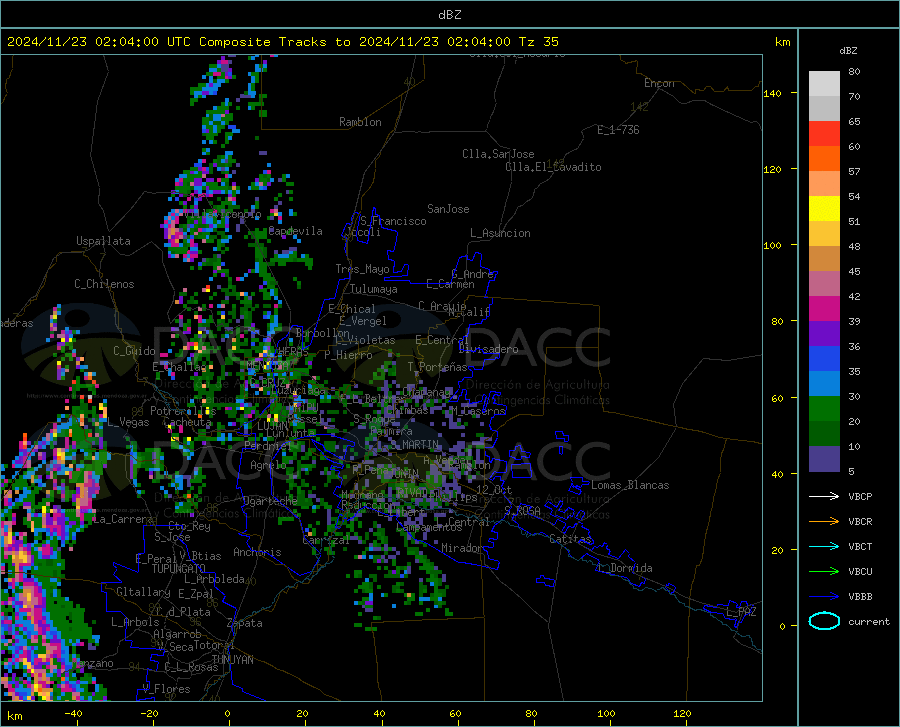Click the cyan 'current' ellipse symbol
Viewport: 900px width, 727px height.
click(824, 621)
